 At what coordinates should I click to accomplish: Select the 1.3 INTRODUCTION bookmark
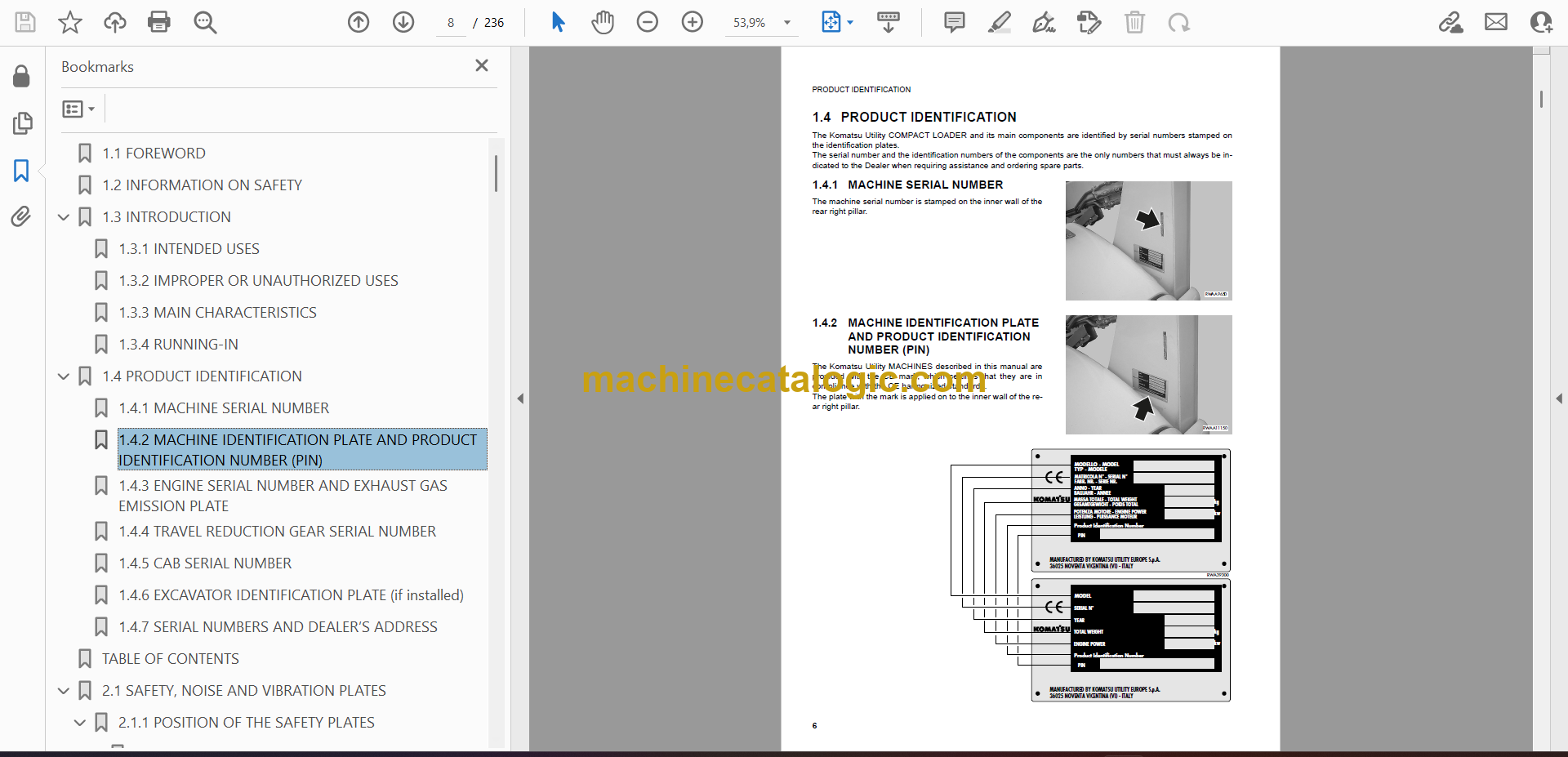click(x=167, y=217)
